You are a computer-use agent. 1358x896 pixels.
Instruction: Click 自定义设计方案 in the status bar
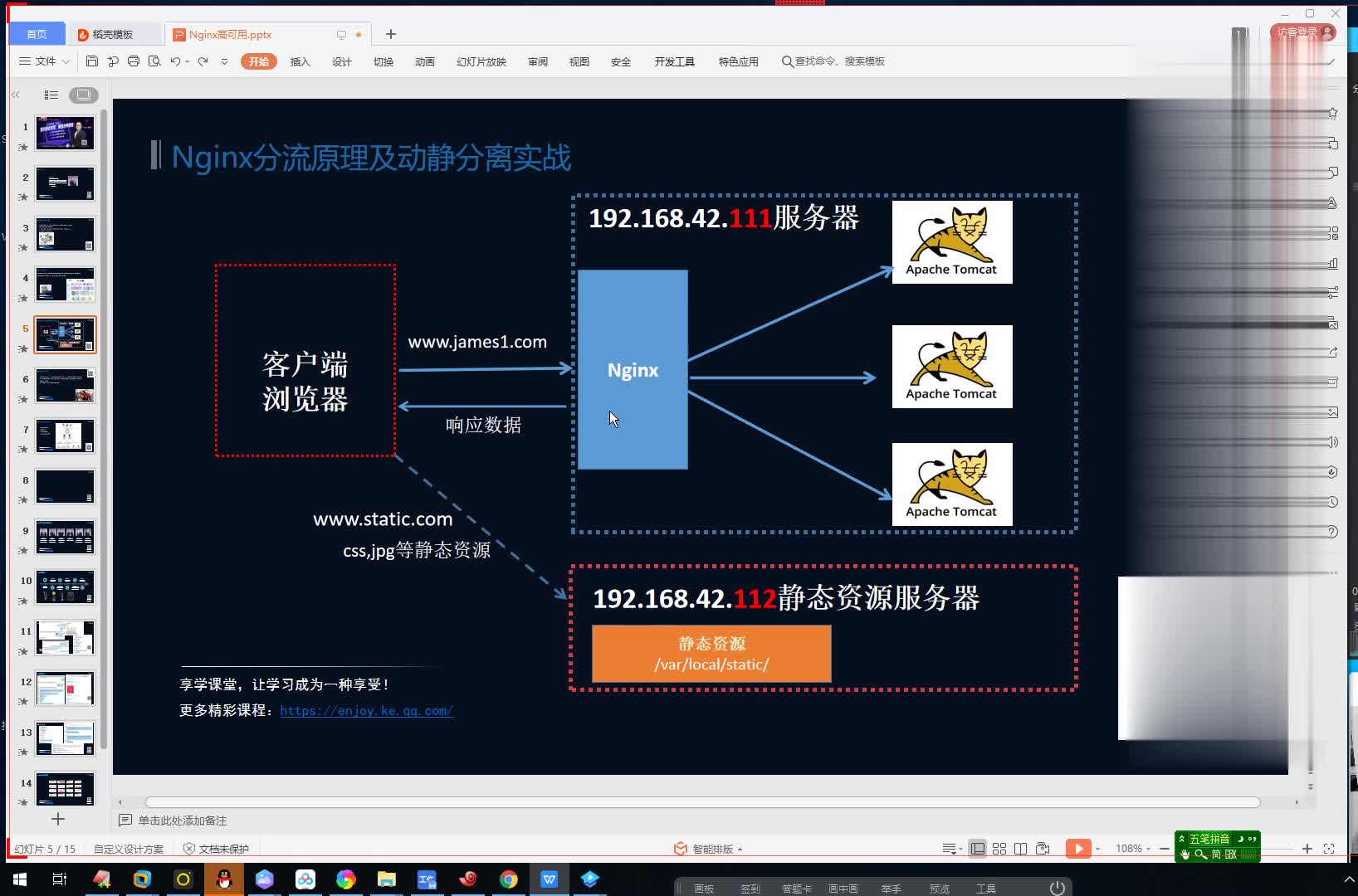click(x=129, y=849)
